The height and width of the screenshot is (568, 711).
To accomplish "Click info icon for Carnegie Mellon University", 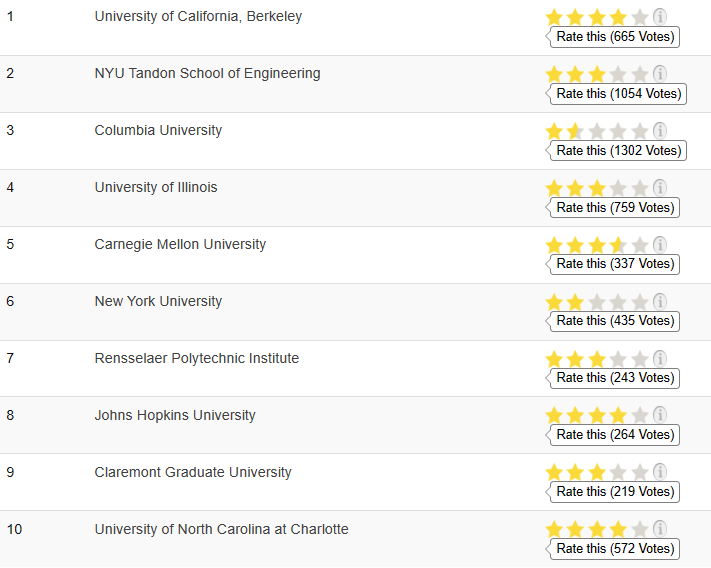I will 660,245.
